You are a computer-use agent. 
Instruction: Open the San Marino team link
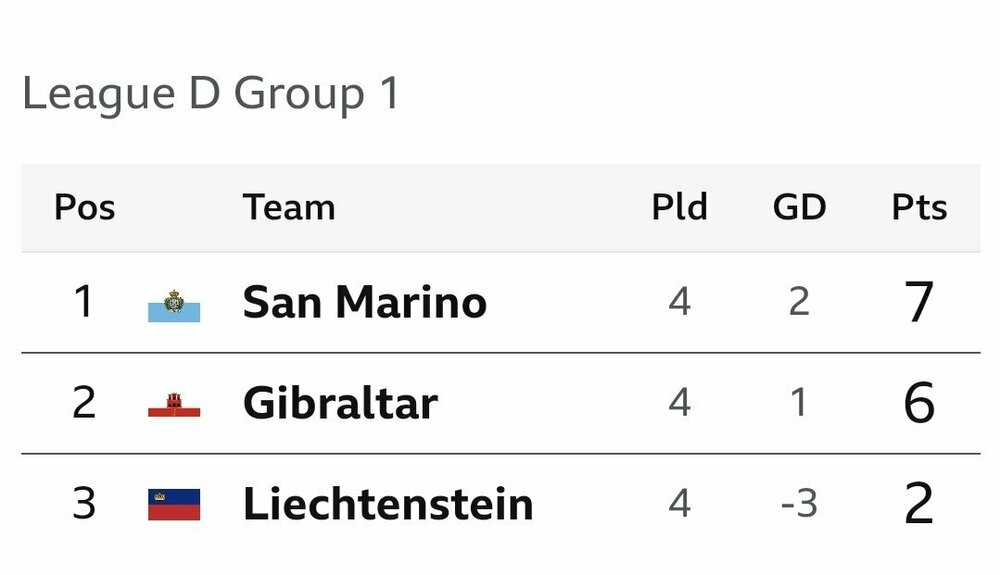[x=364, y=302]
